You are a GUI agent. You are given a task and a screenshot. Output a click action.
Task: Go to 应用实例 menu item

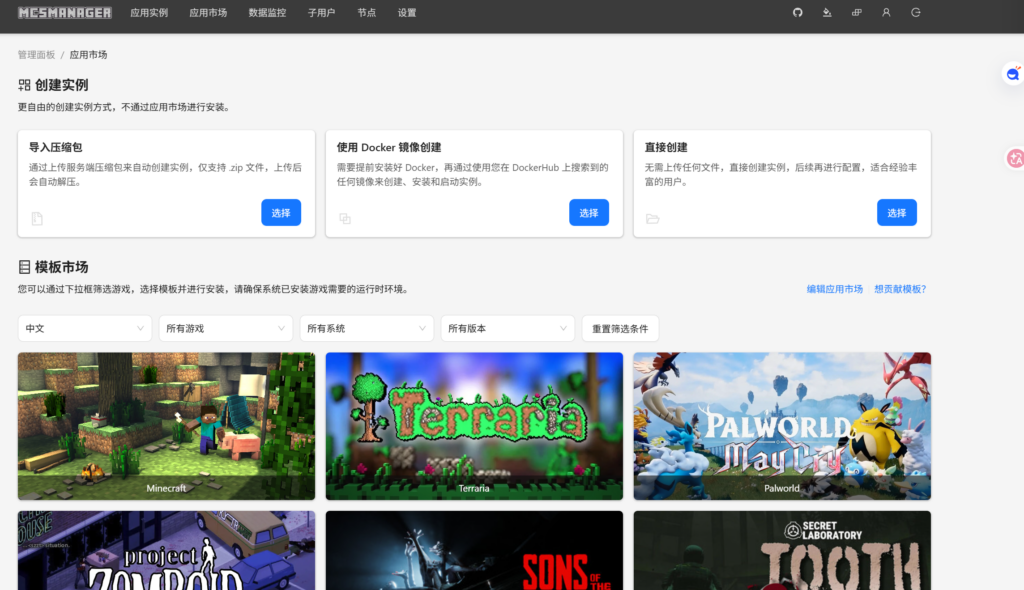149,13
